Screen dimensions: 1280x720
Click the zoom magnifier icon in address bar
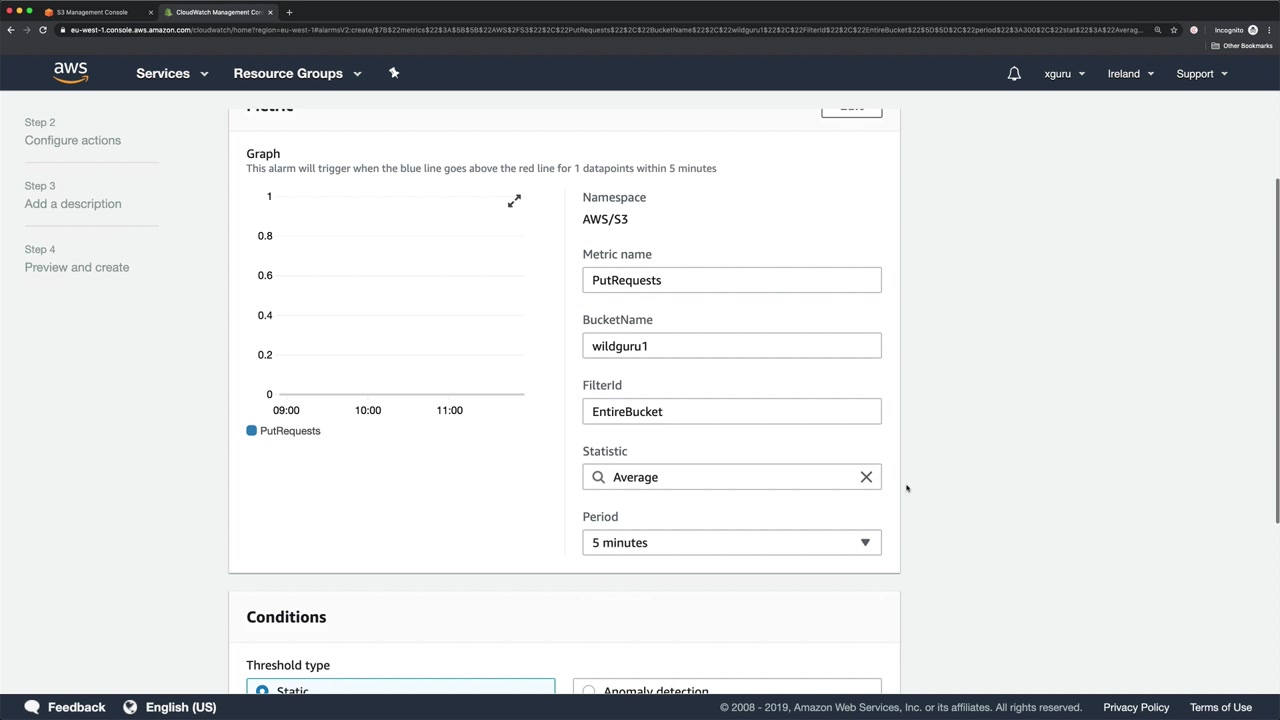coord(1158,30)
